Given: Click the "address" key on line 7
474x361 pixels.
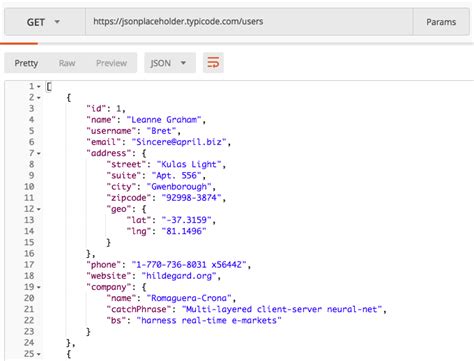Looking at the screenshot, I should pyautogui.click(x=109, y=153).
